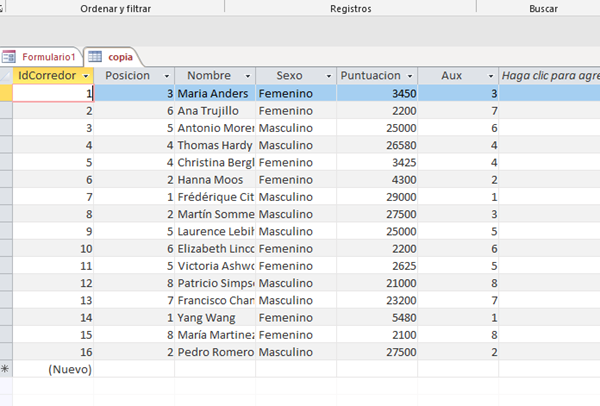This screenshot has height=406, width=600.
Task: Open the IdCorredor column filter dropdown arrow
Action: point(87,76)
